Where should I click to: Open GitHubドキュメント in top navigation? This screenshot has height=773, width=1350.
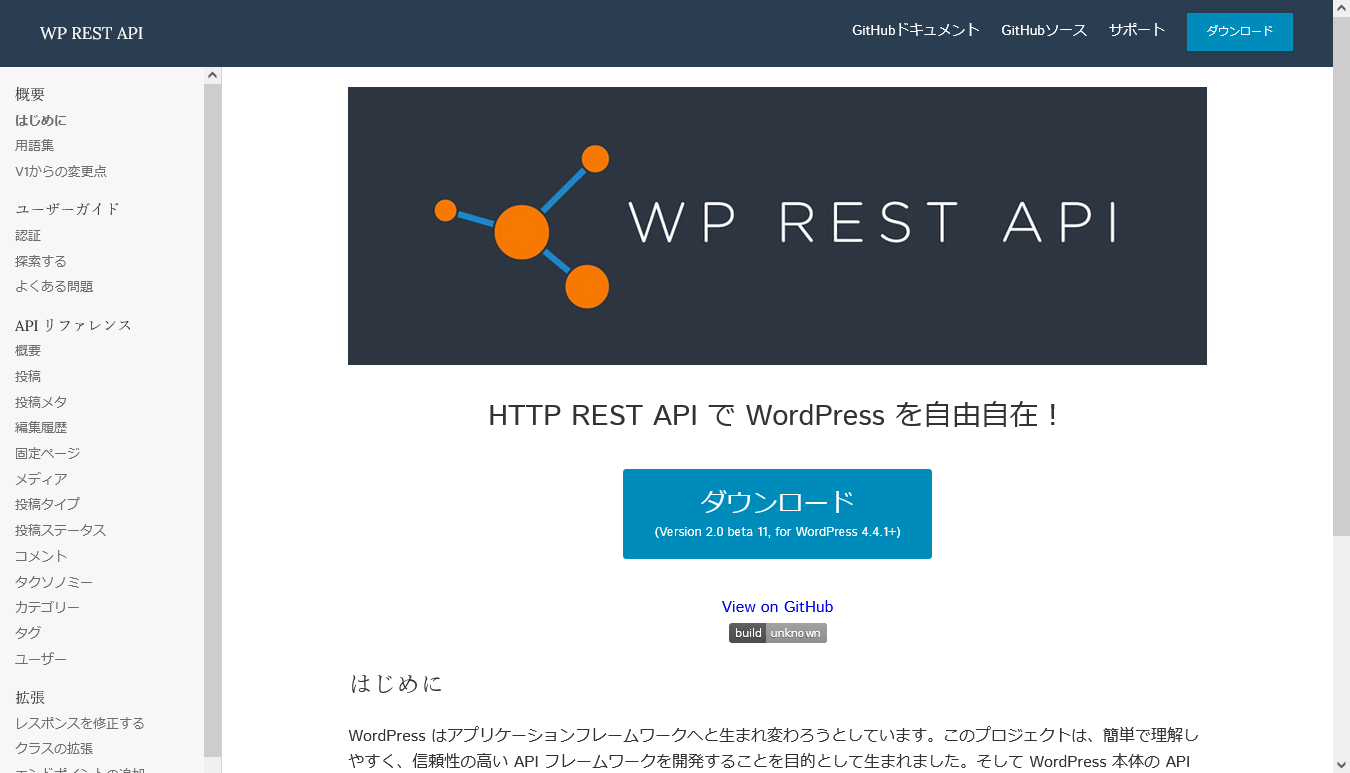tap(915, 30)
